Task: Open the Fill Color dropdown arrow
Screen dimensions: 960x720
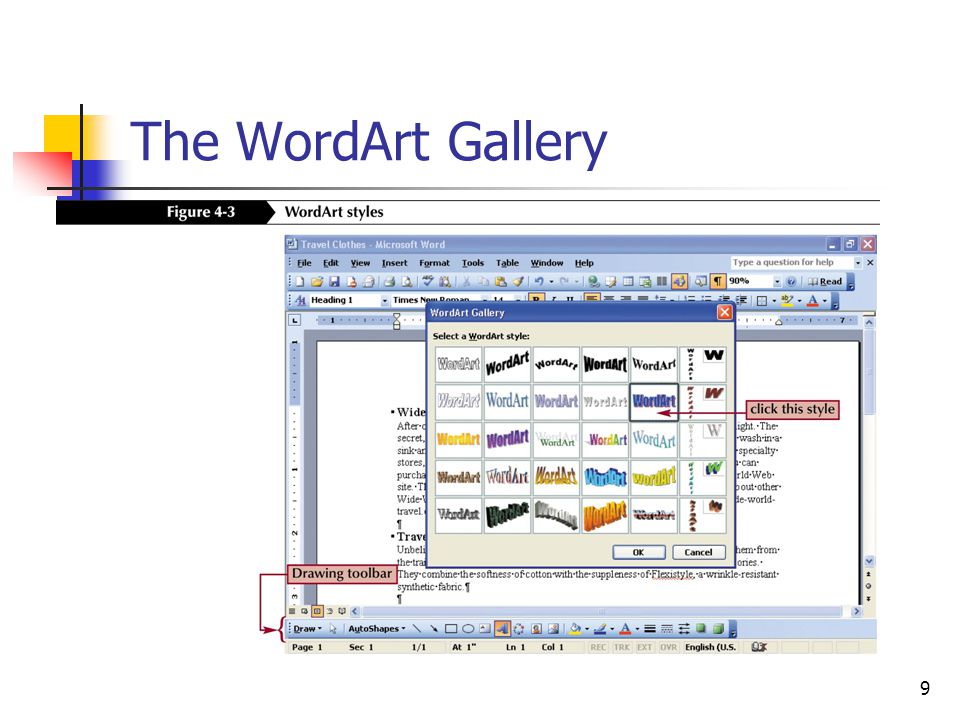Action: (587, 629)
